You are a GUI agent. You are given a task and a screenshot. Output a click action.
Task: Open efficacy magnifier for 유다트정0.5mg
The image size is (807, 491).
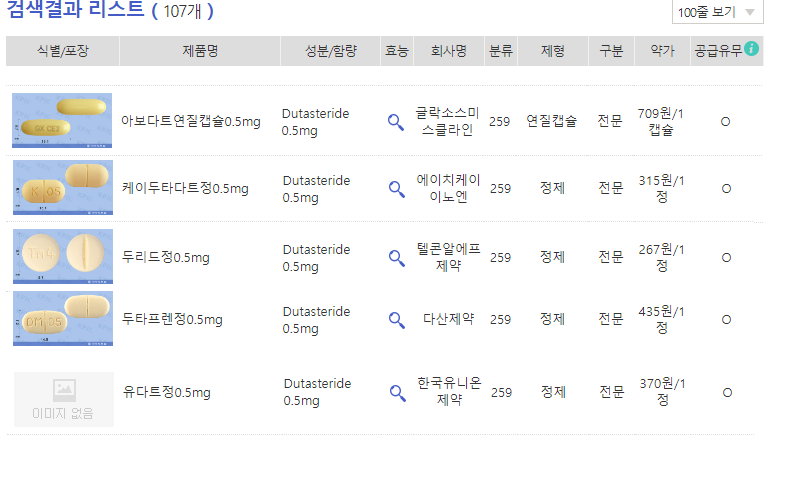pos(398,393)
